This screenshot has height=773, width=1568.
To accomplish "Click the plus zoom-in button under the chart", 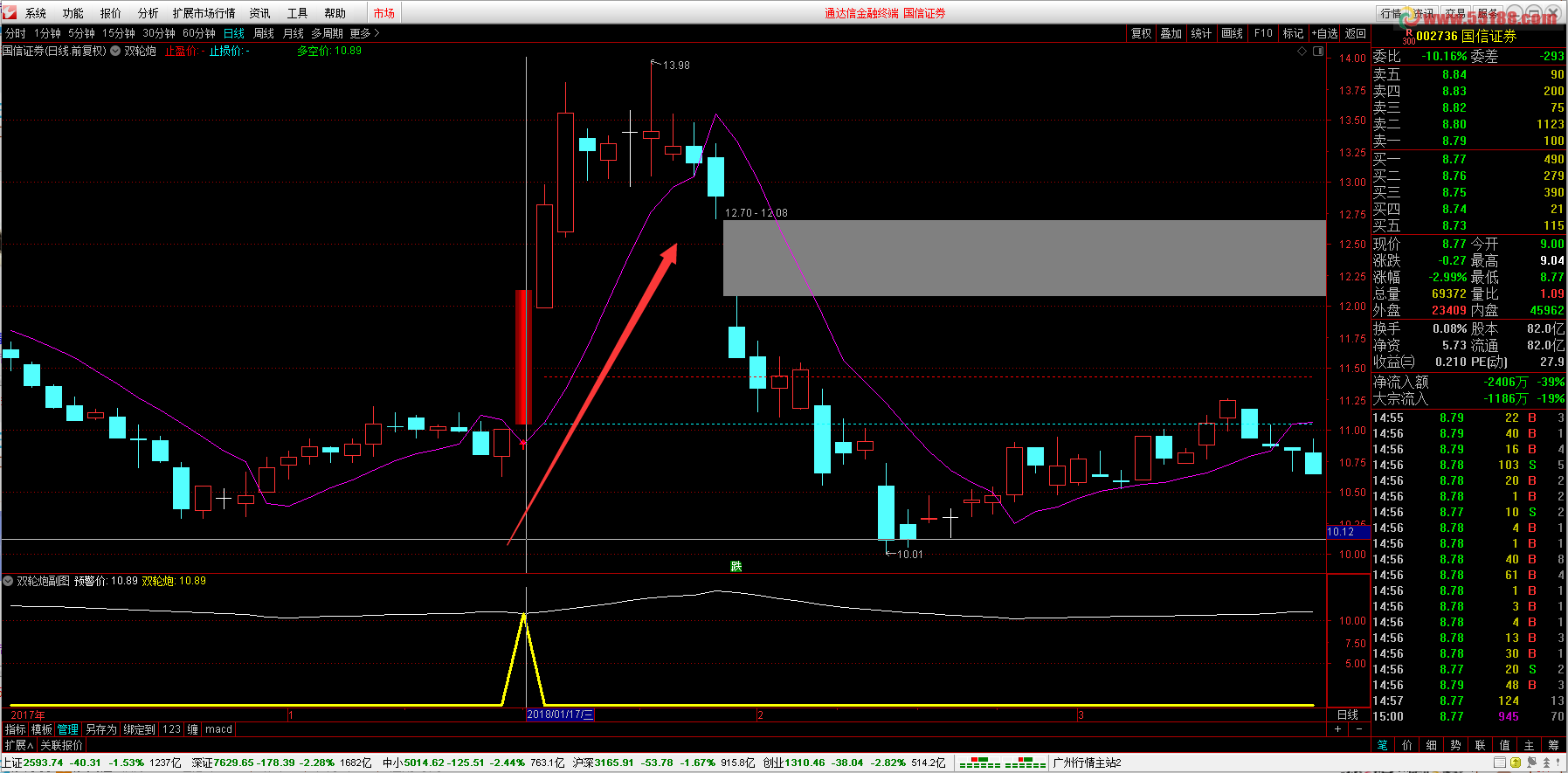I will pos(1337,729).
